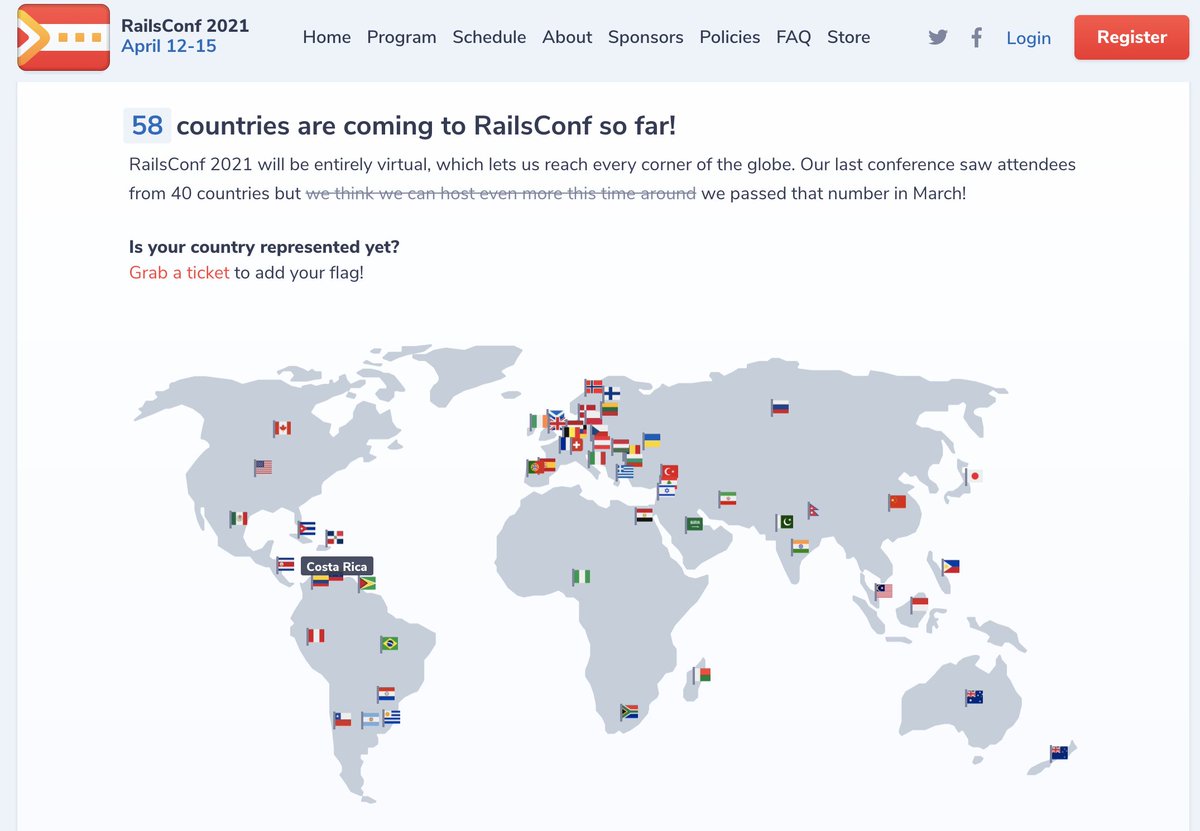Open the Facebook page icon
This screenshot has width=1200, height=831.
[977, 38]
